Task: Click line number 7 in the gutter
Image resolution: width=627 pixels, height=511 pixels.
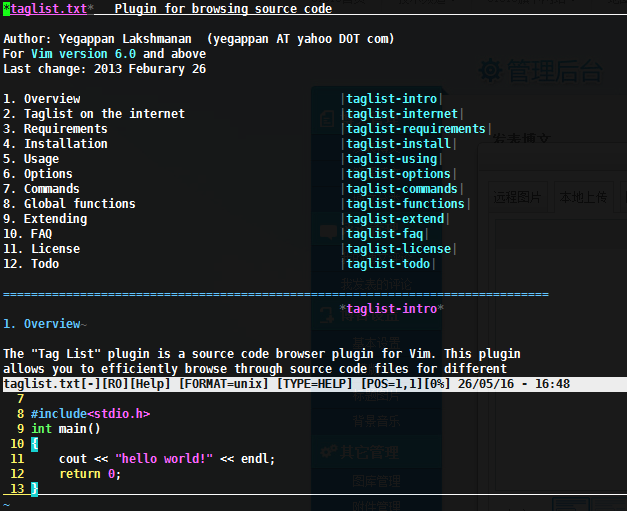Action: (x=21, y=399)
